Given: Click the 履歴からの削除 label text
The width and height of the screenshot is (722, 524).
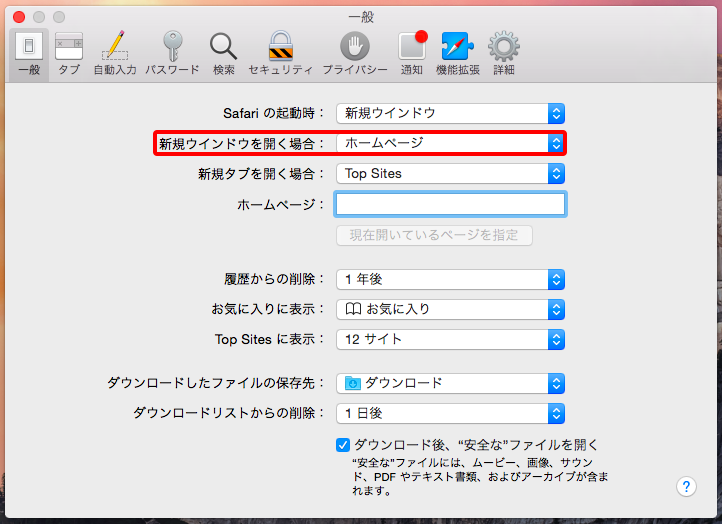Looking at the screenshot, I should [x=274, y=279].
